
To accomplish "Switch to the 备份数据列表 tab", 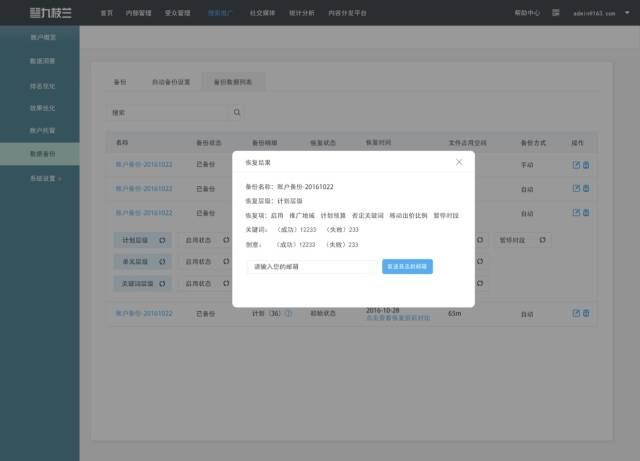I will [x=233, y=82].
